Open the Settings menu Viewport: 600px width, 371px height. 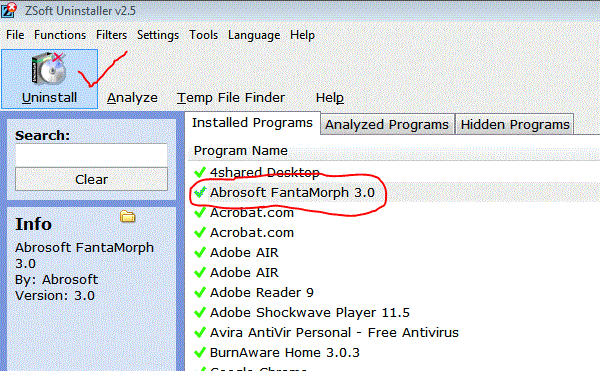(158, 35)
